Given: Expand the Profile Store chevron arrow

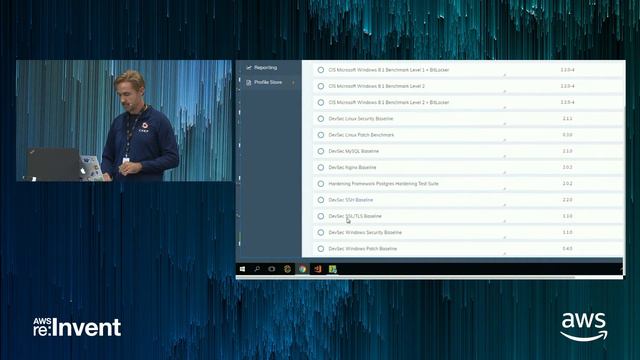Looking at the screenshot, I should [293, 83].
